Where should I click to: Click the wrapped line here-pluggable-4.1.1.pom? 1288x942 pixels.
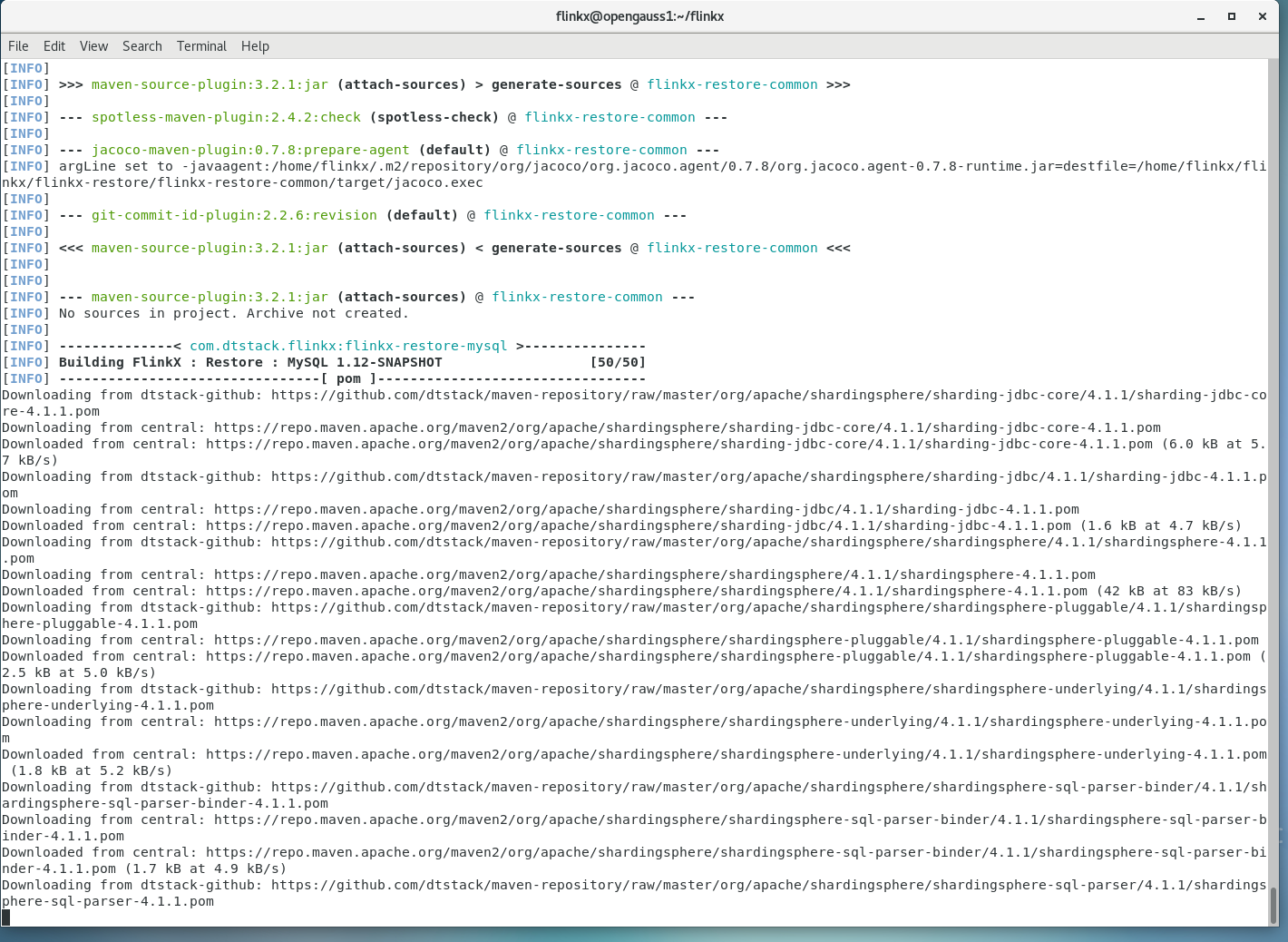pyautogui.click(x=100, y=623)
